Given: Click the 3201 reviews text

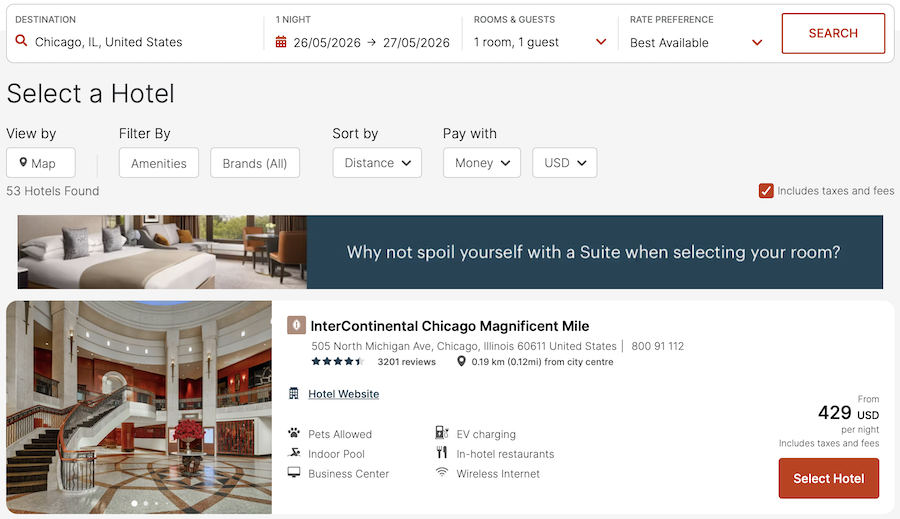Looking at the screenshot, I should [406, 362].
